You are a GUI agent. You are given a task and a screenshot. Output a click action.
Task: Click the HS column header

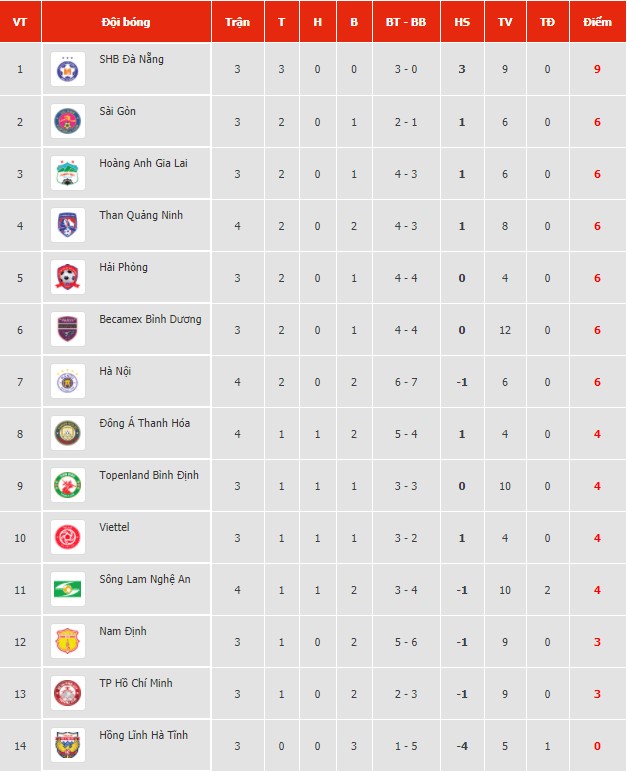462,22
